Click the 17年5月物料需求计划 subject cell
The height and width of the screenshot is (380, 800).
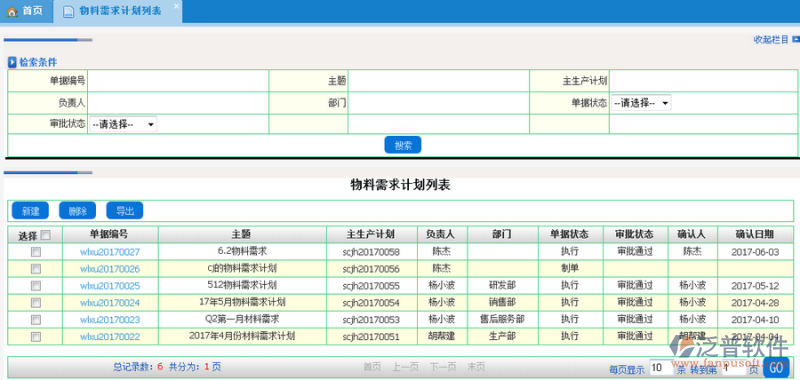pyautogui.click(x=242, y=302)
